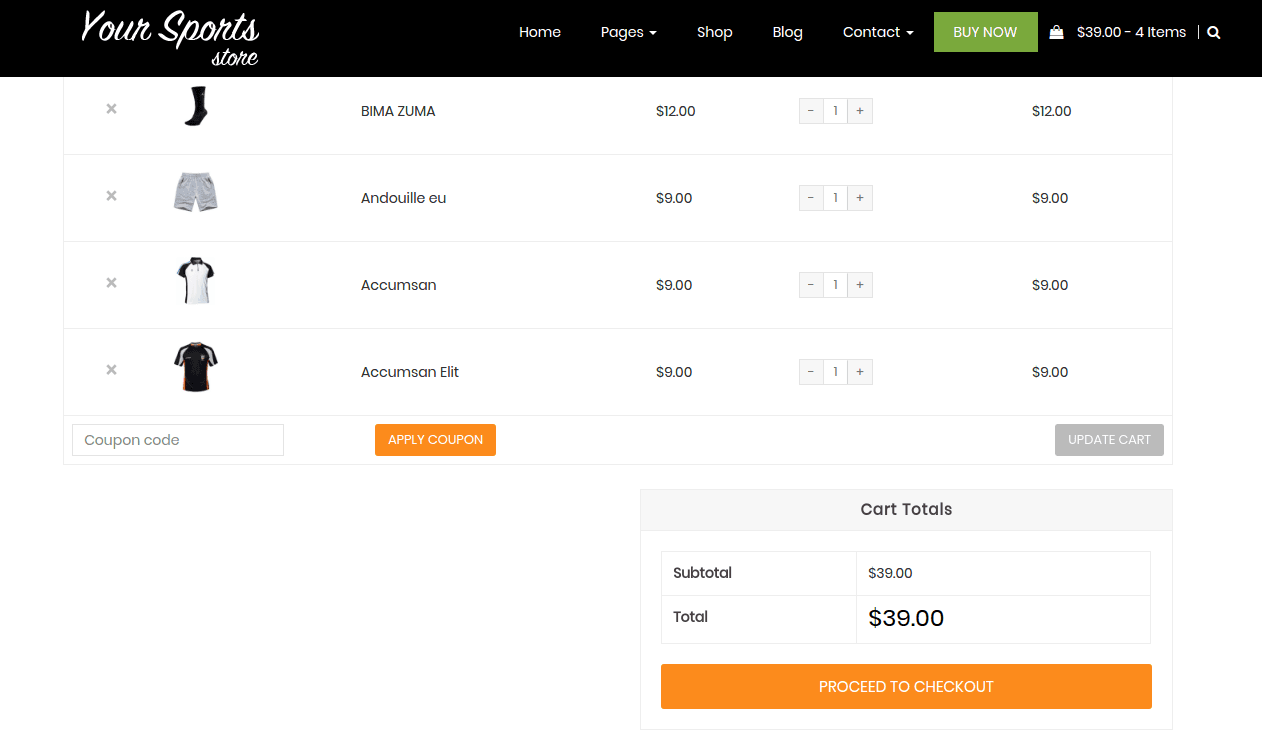1262x749 pixels.
Task: Open the search icon in header
Action: pyautogui.click(x=1214, y=32)
